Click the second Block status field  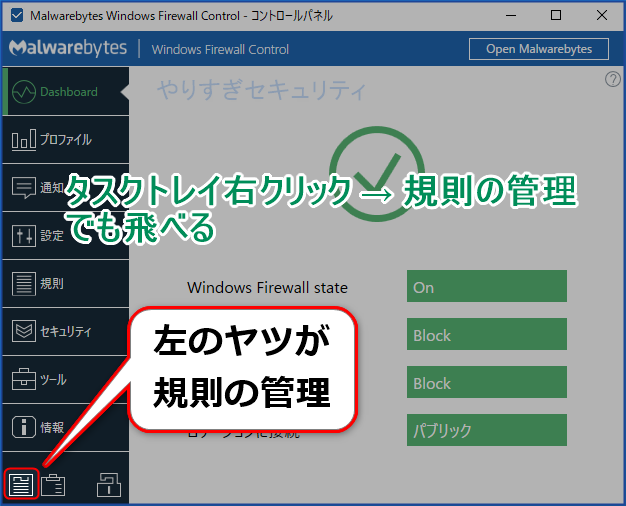pyautogui.click(x=487, y=382)
